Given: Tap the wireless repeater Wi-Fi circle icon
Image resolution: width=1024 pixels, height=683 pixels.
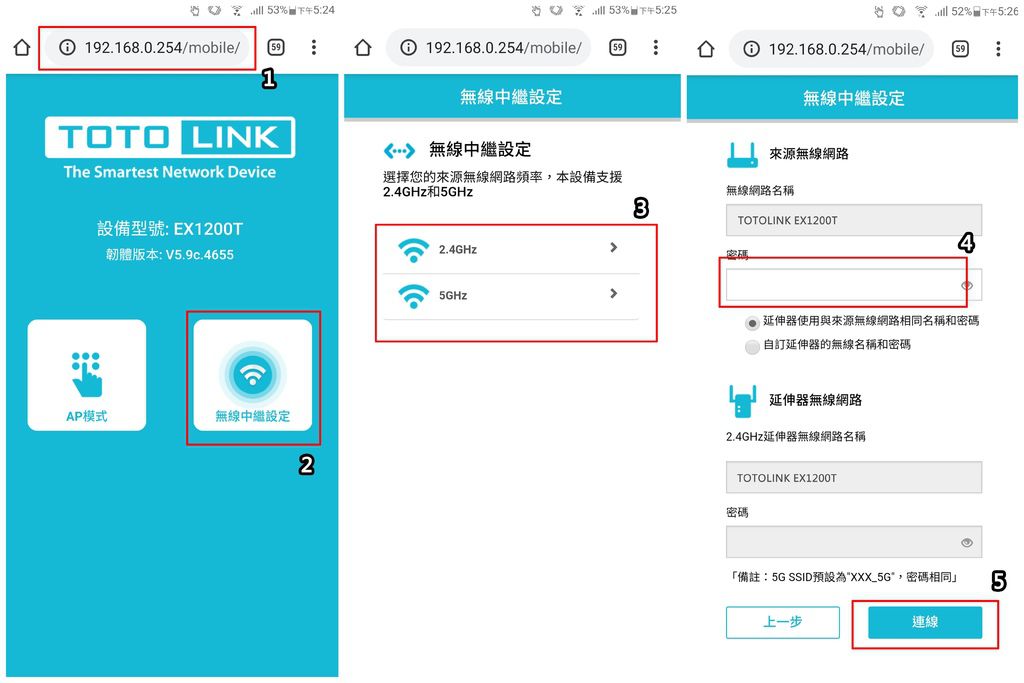Looking at the screenshot, I should pyautogui.click(x=253, y=374).
